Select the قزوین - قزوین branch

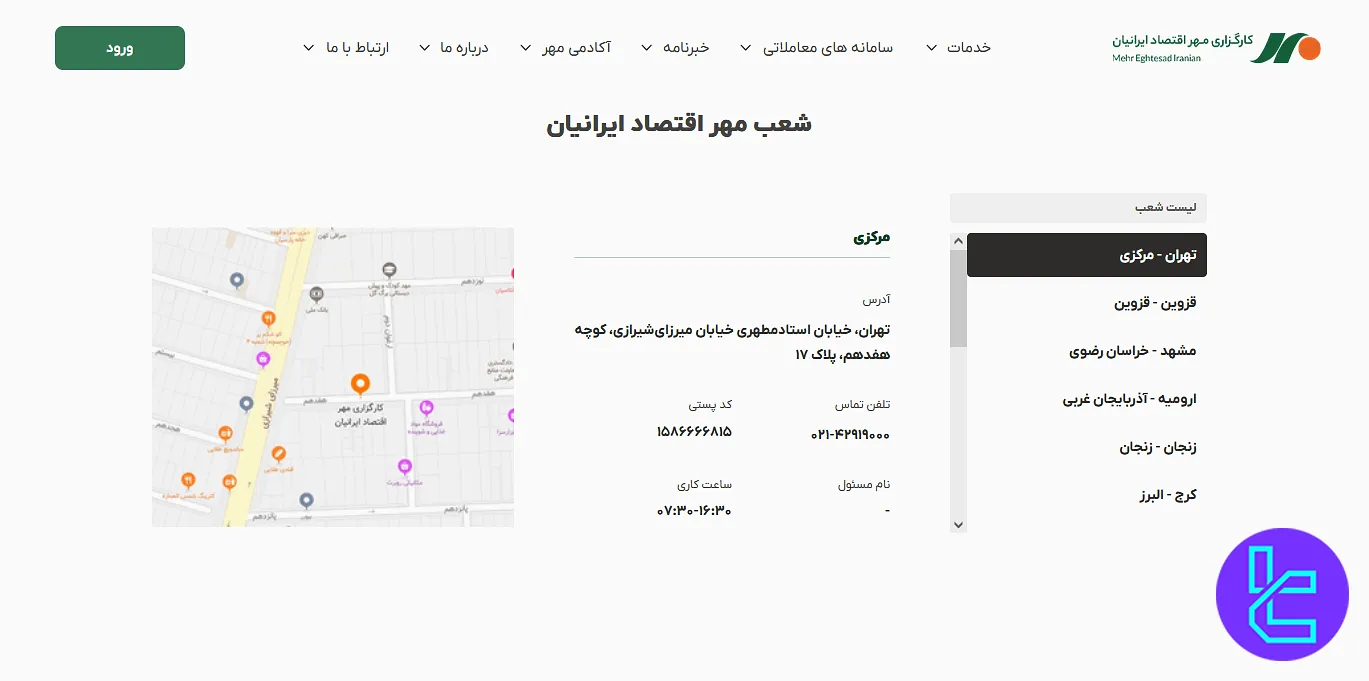[1155, 302]
